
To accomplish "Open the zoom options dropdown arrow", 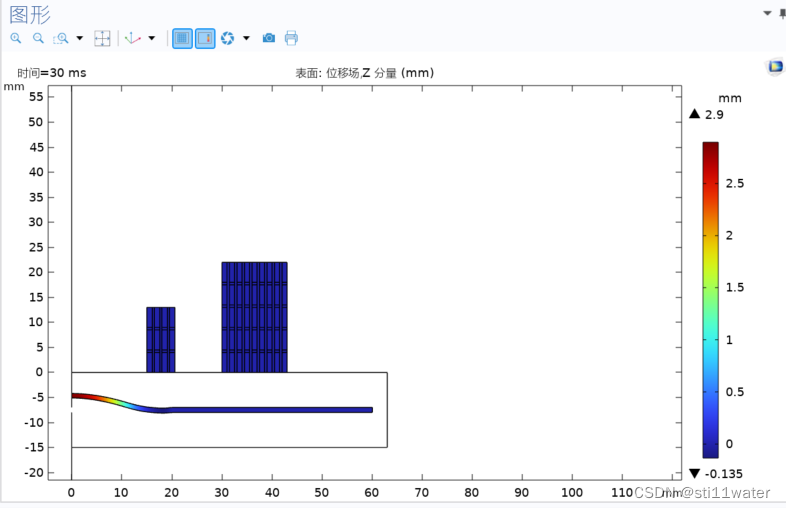I will 80,38.
